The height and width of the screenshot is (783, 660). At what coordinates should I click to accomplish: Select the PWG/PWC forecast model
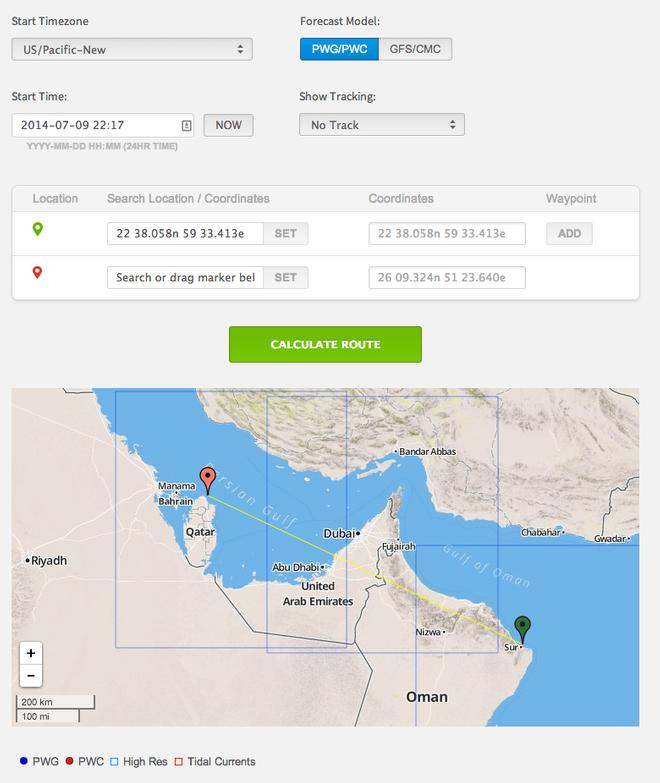339,49
